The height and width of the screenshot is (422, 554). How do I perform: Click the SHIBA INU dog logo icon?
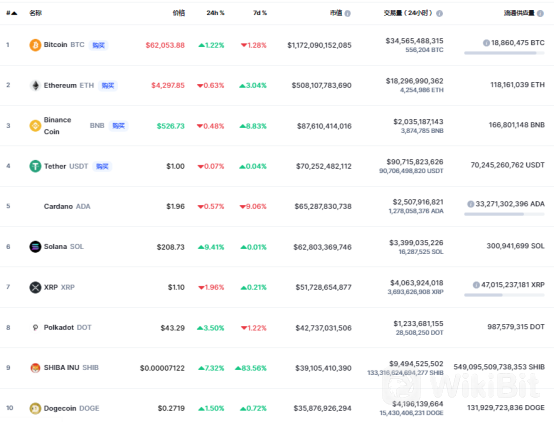point(35,368)
